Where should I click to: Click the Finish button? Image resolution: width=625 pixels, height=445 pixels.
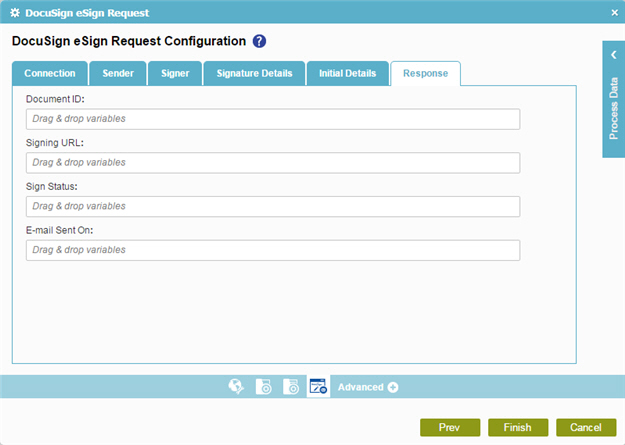tap(518, 427)
